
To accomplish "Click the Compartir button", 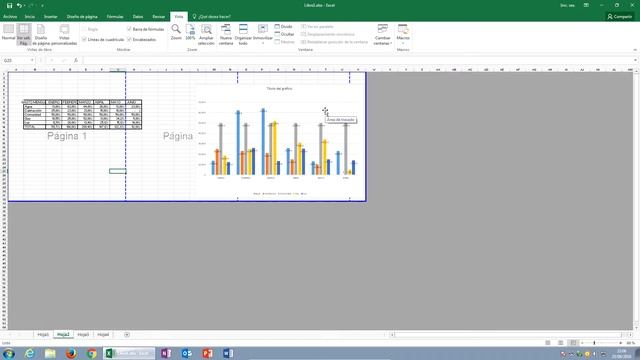I will point(620,17).
